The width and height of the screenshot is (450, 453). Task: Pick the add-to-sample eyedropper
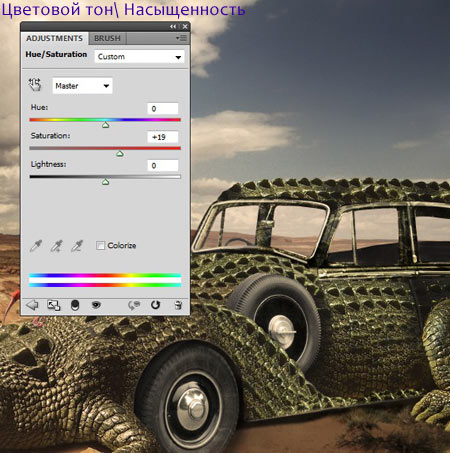click(56, 246)
